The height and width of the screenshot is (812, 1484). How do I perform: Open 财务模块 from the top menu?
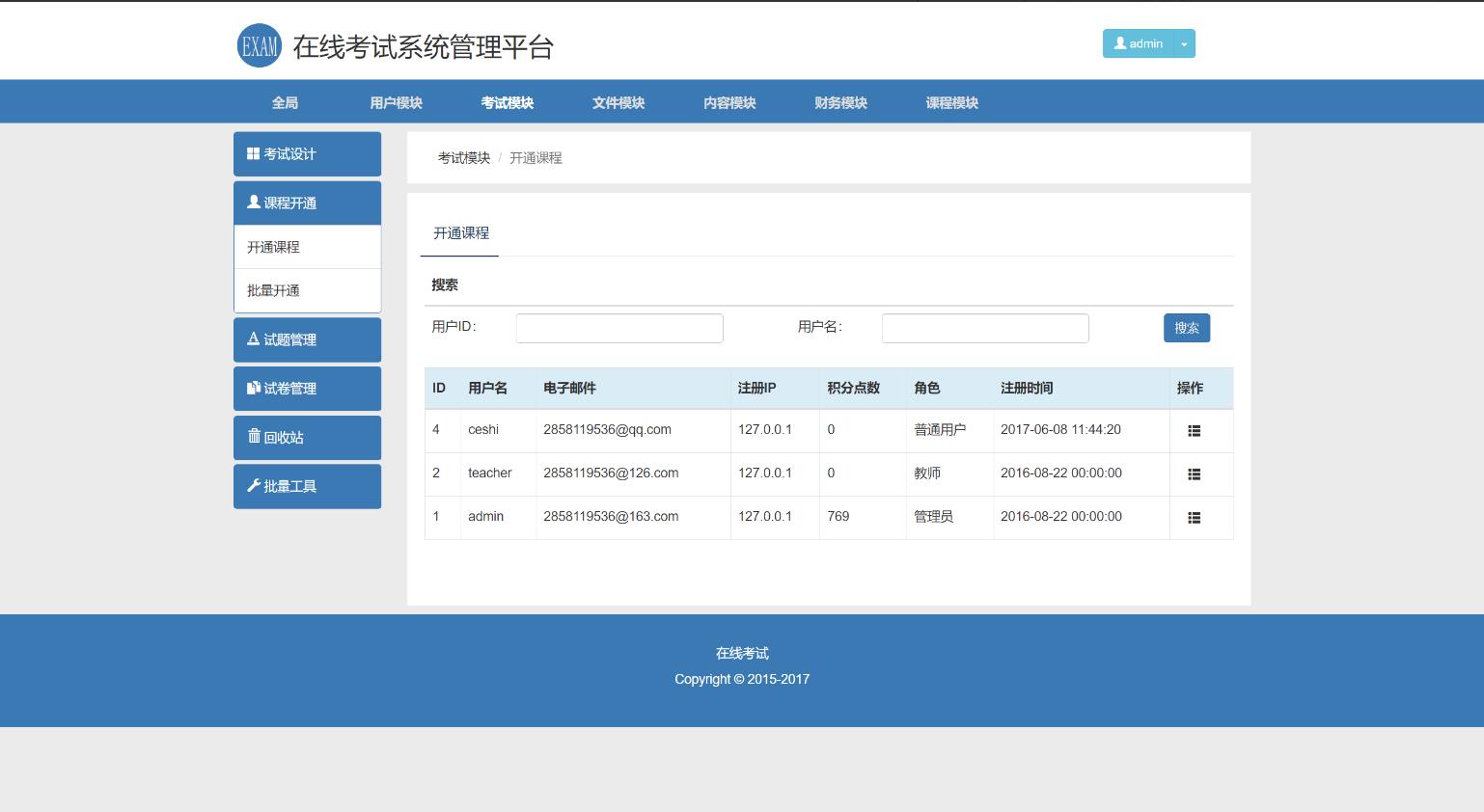[x=840, y=103]
